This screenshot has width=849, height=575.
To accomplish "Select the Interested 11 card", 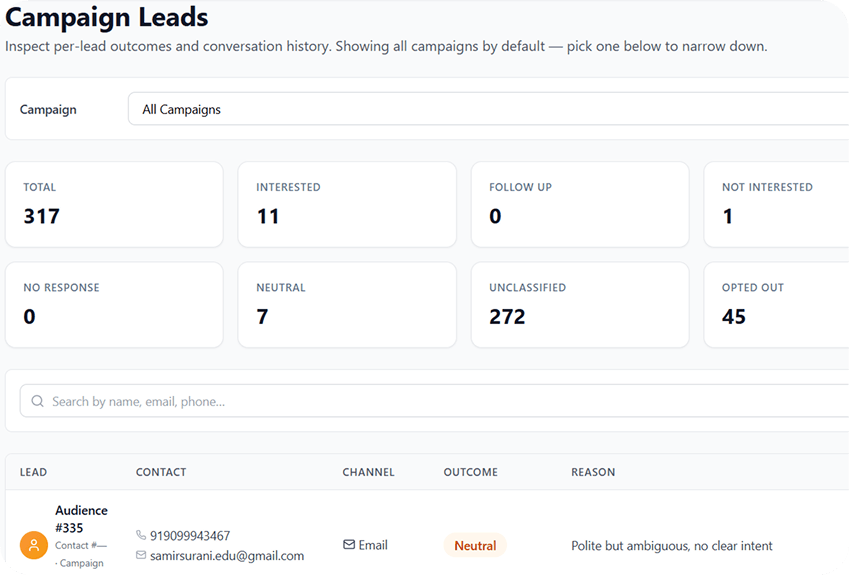I will tap(347, 205).
